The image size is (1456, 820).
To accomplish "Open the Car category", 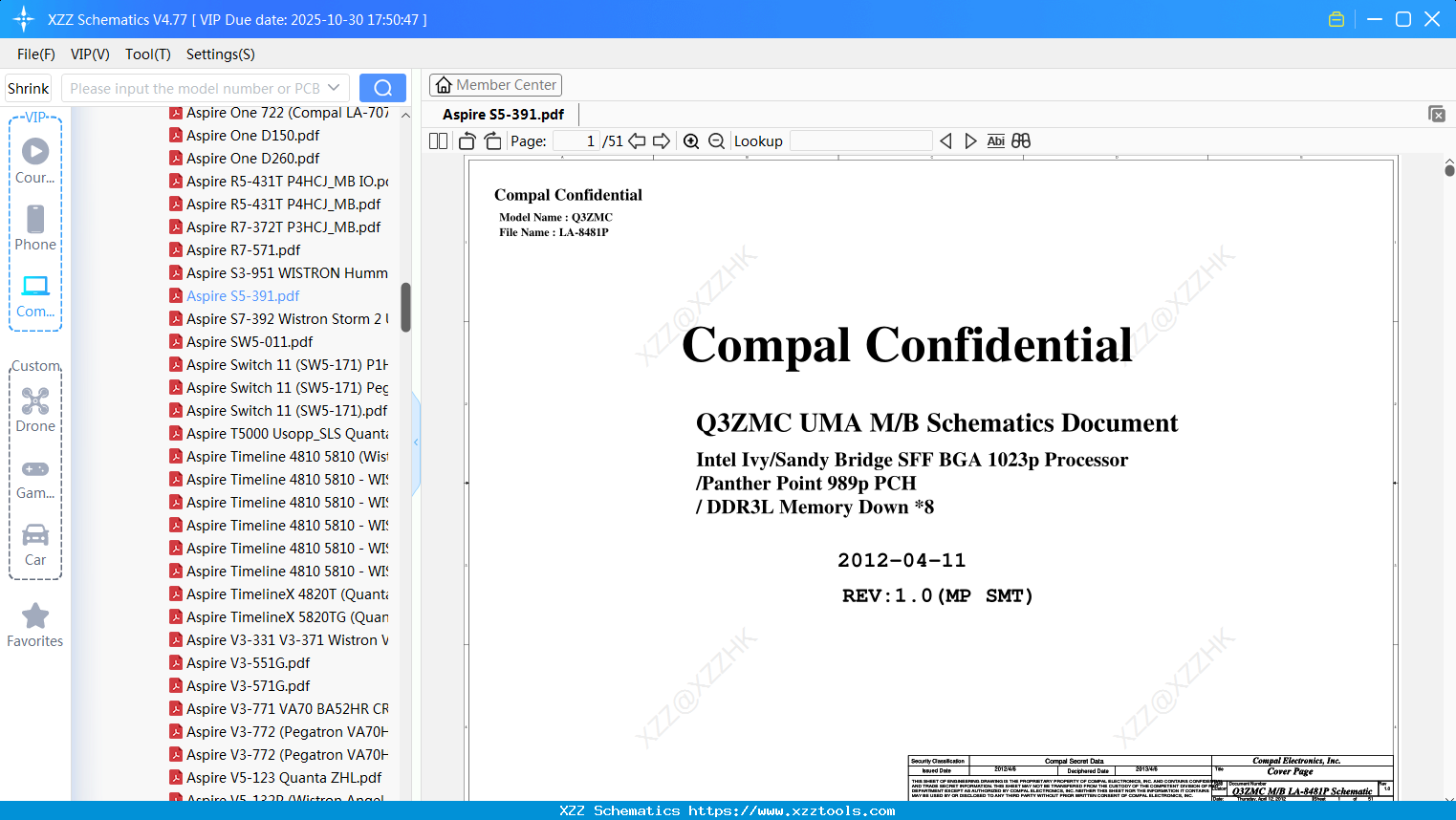I will tap(35, 545).
